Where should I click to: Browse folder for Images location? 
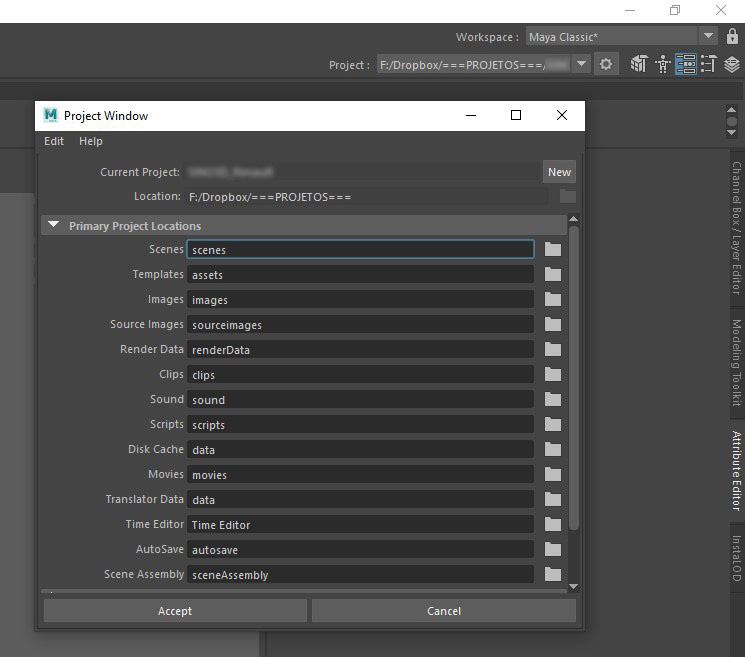[553, 299]
